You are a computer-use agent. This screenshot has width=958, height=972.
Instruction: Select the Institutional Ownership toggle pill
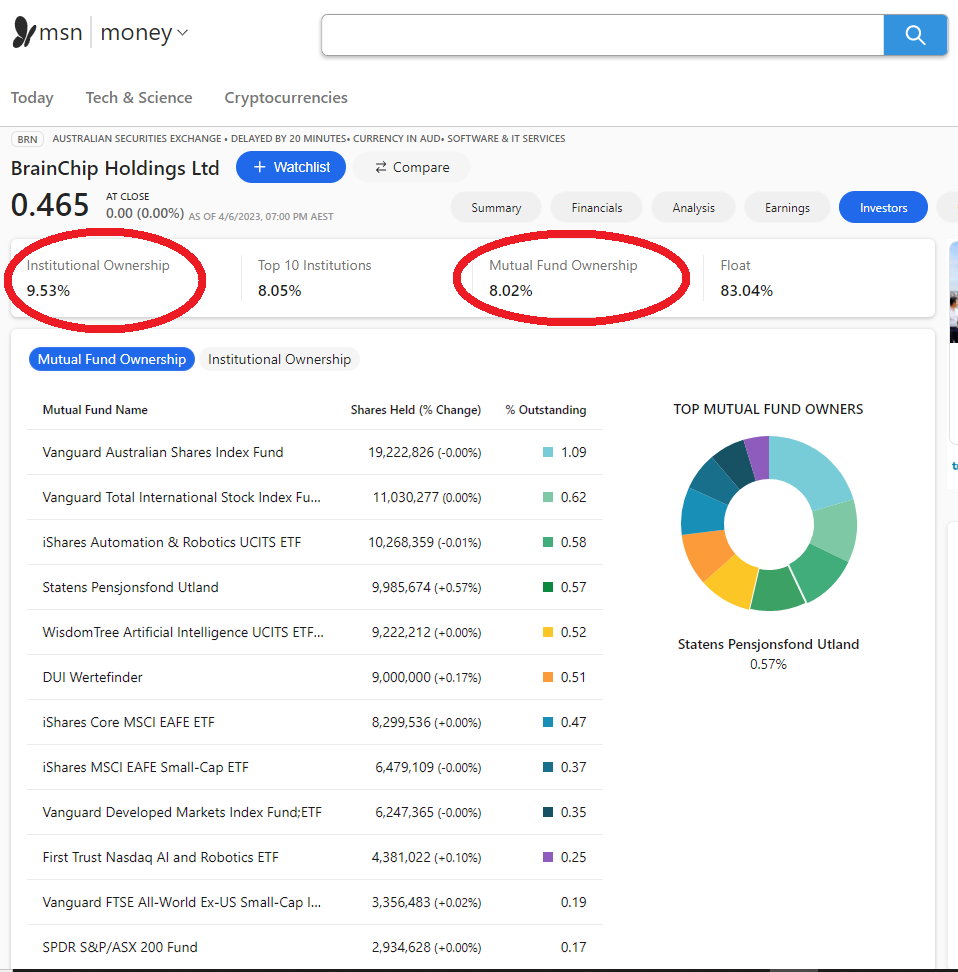tap(279, 359)
